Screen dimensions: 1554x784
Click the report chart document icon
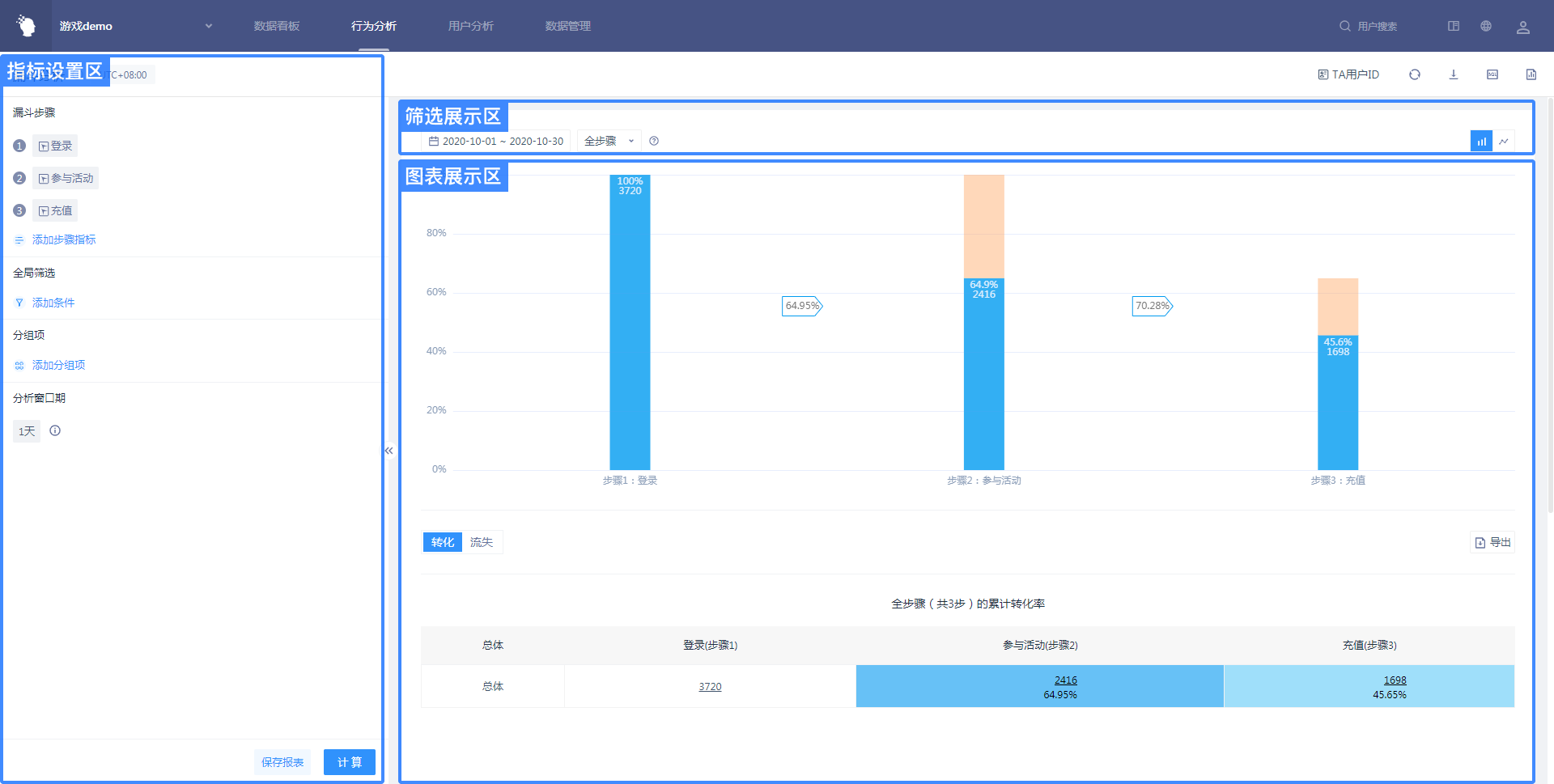coord(1531,74)
